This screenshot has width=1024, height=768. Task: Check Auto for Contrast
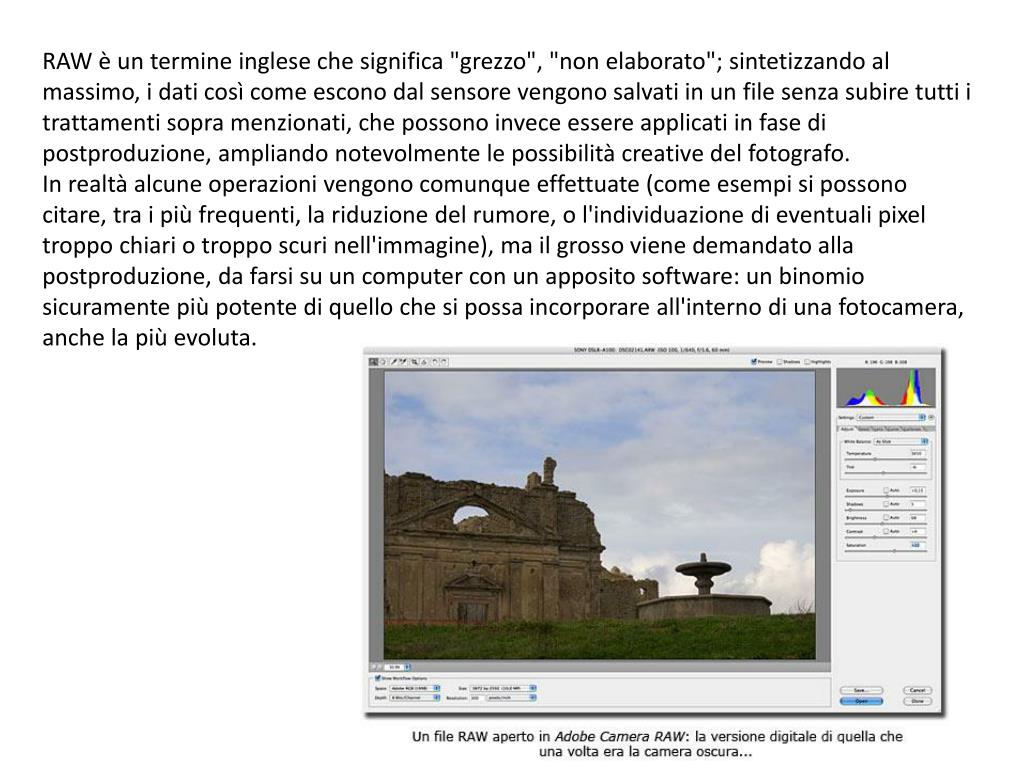886,531
